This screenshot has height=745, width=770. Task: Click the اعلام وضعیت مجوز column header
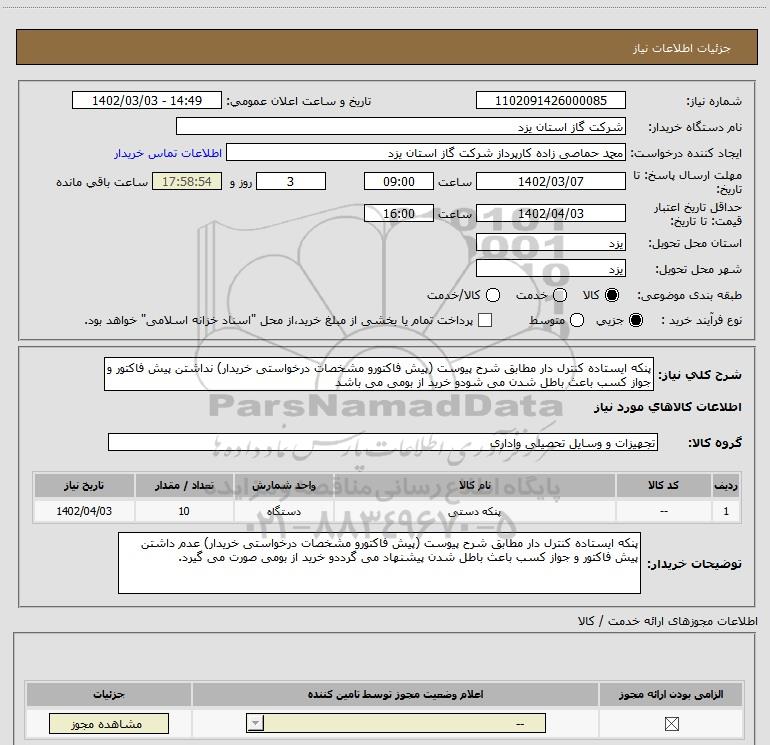click(395, 694)
